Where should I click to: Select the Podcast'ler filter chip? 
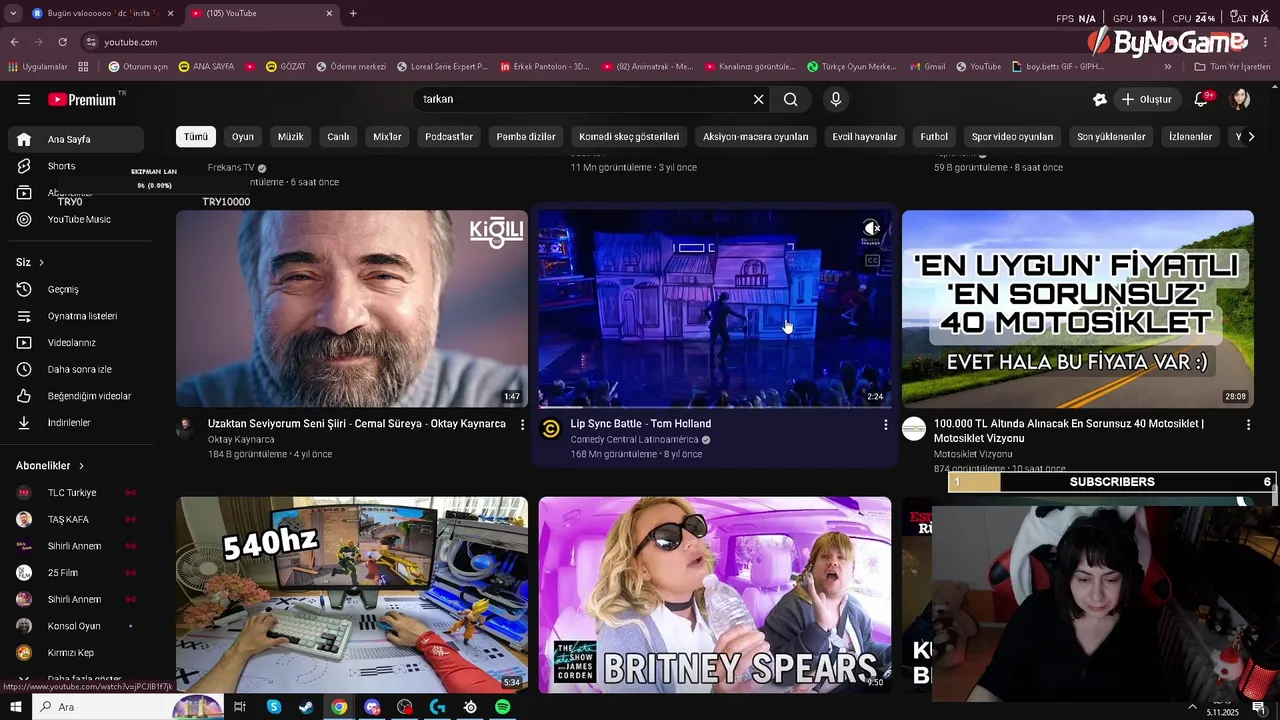coord(449,137)
